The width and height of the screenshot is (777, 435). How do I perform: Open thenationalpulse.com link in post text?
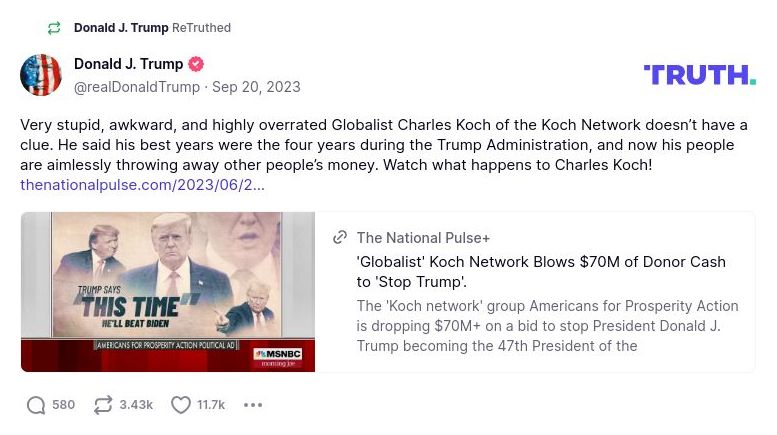coord(142,185)
